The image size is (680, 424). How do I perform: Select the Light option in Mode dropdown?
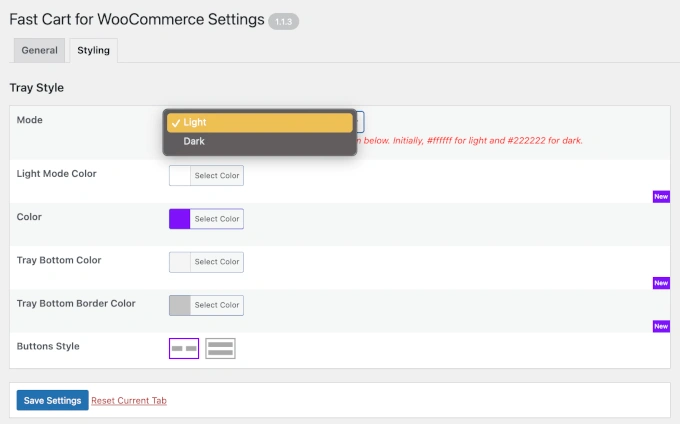(260, 122)
